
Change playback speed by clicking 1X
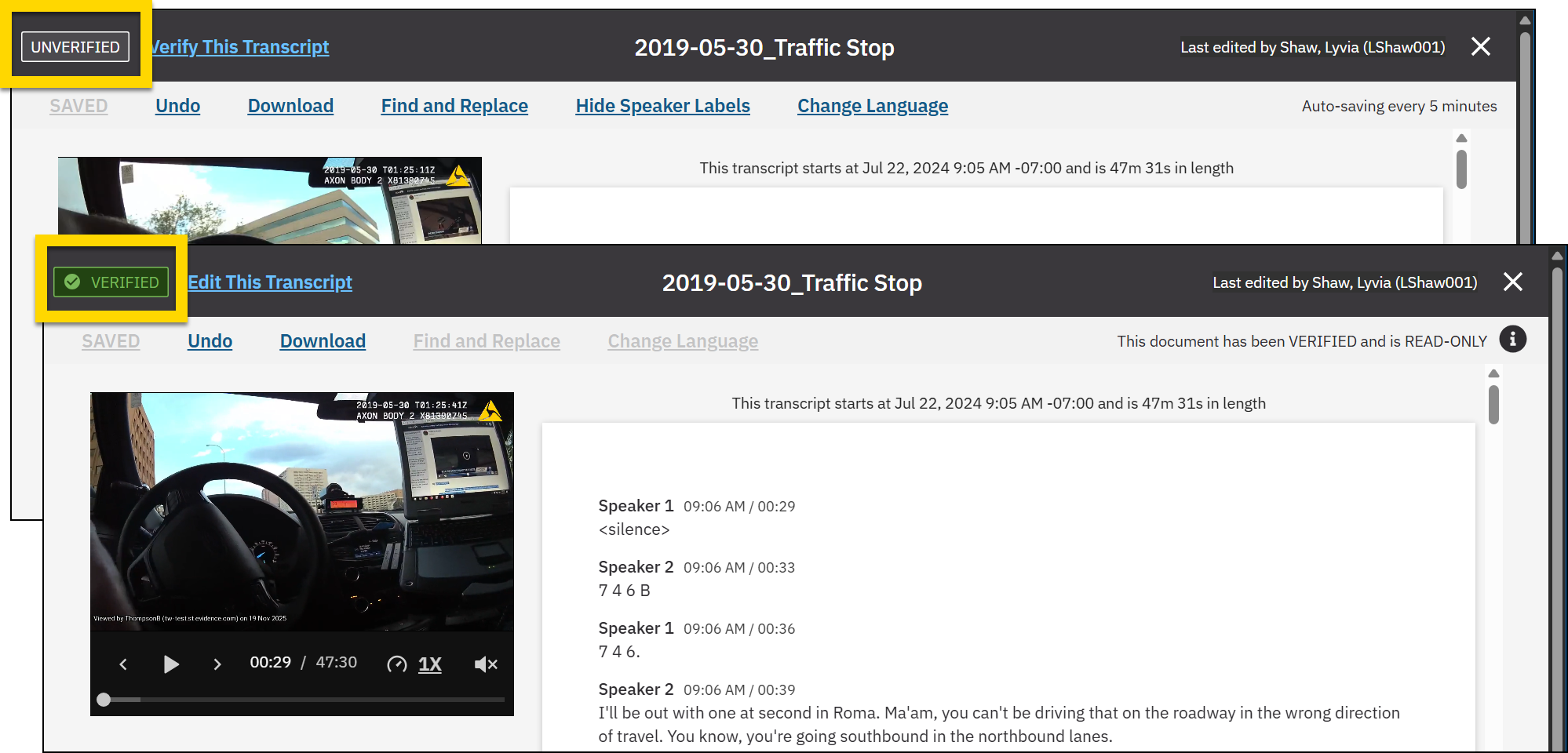coord(429,664)
